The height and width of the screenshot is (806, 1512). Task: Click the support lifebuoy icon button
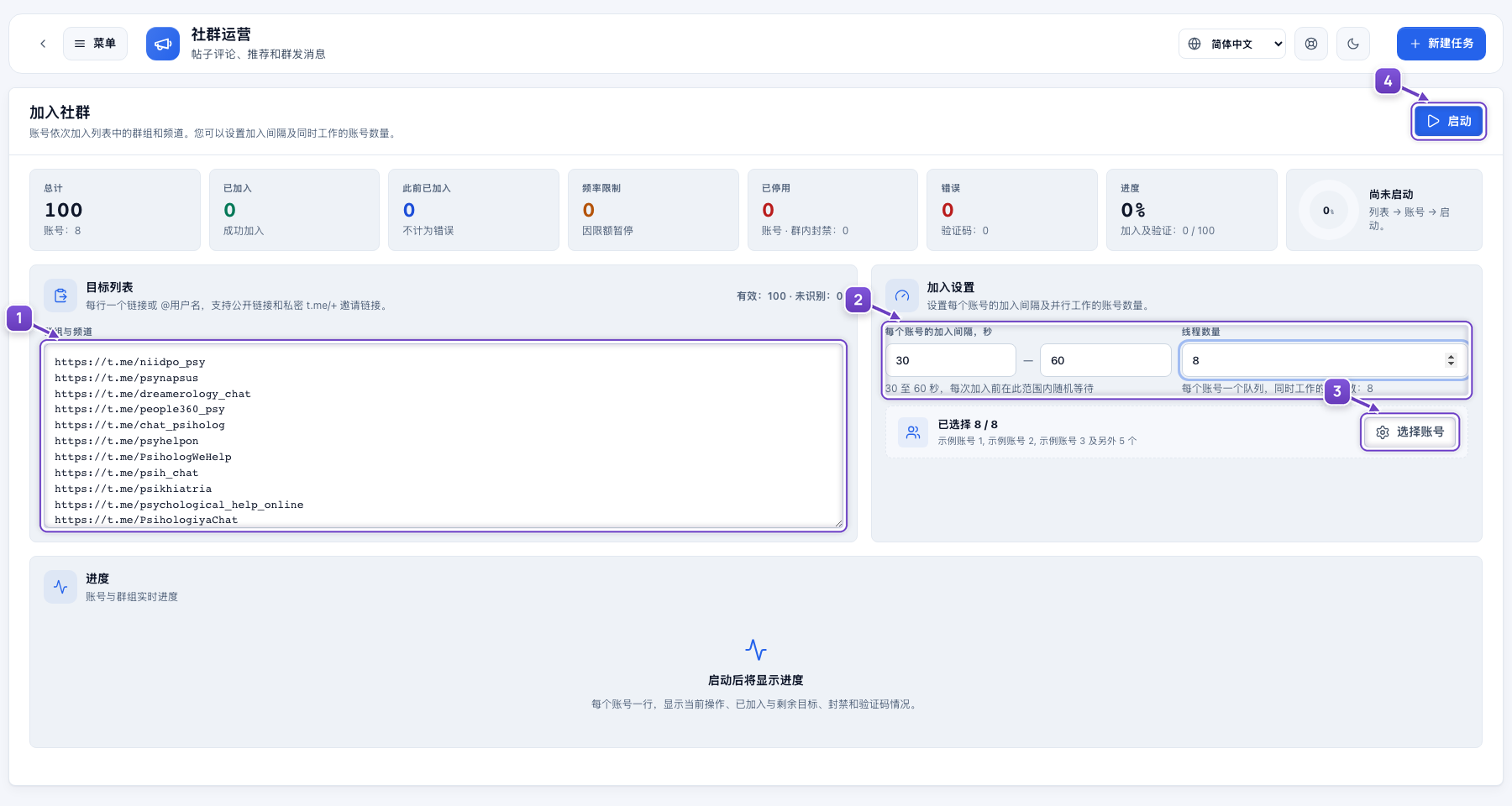(1311, 44)
